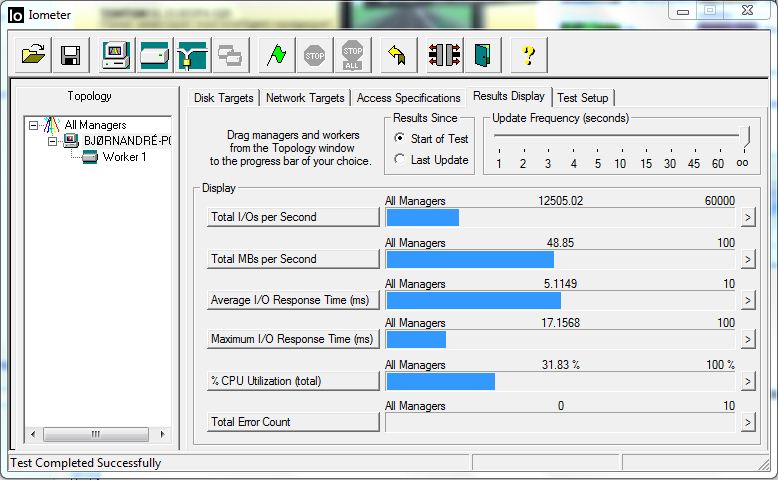The image size is (778, 480).
Task: Disconnect the selected worker or manager
Action: (x=445, y=55)
